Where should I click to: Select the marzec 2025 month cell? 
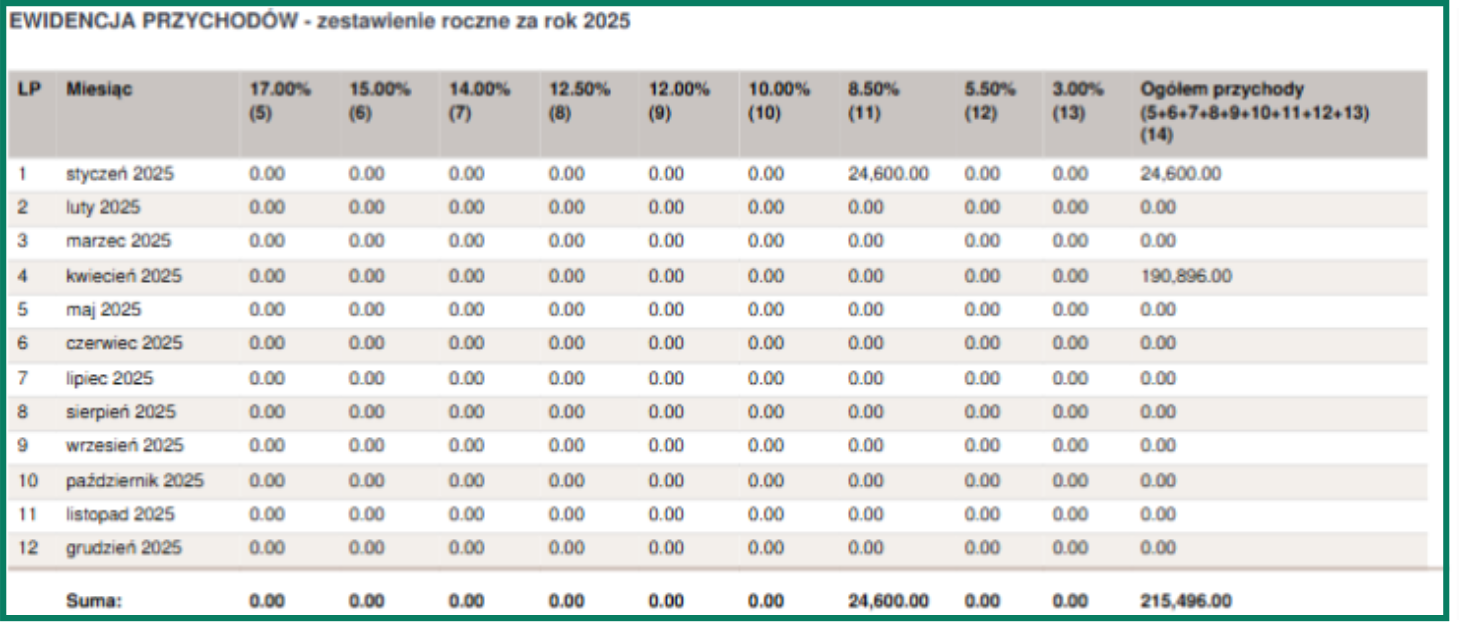(x=118, y=242)
